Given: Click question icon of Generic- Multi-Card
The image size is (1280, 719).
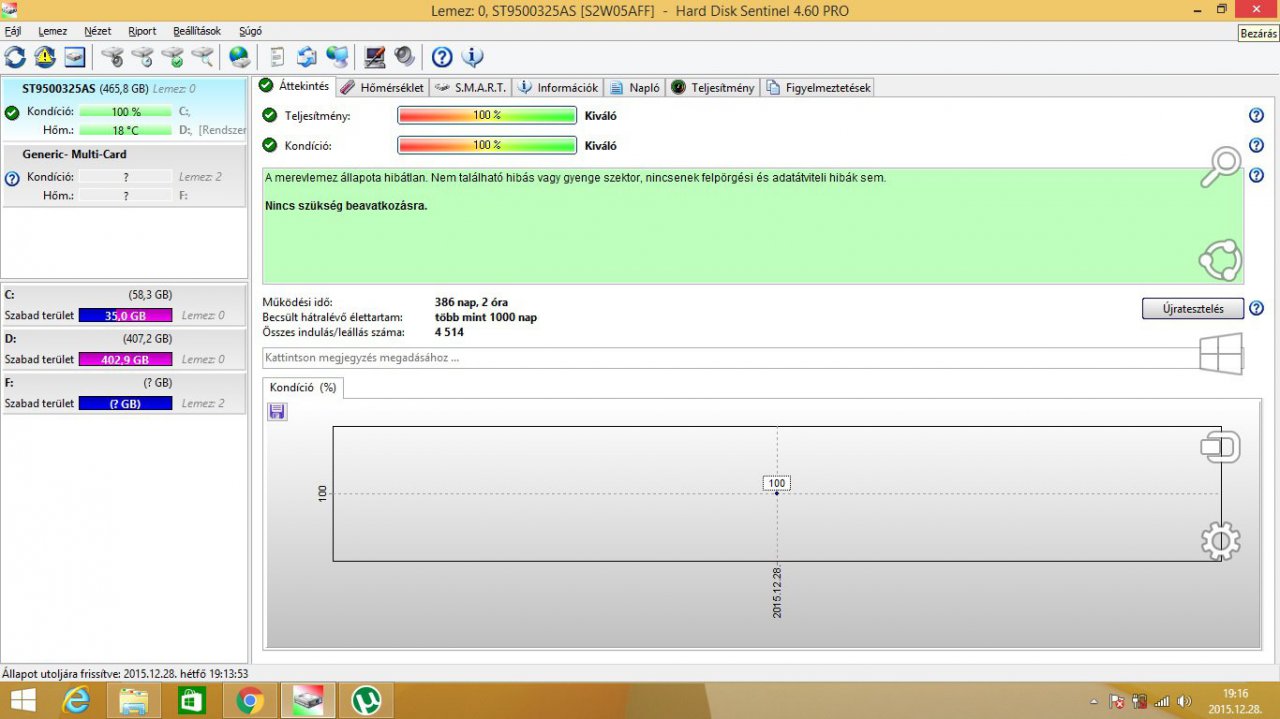Looking at the screenshot, I should pyautogui.click(x=12, y=179).
